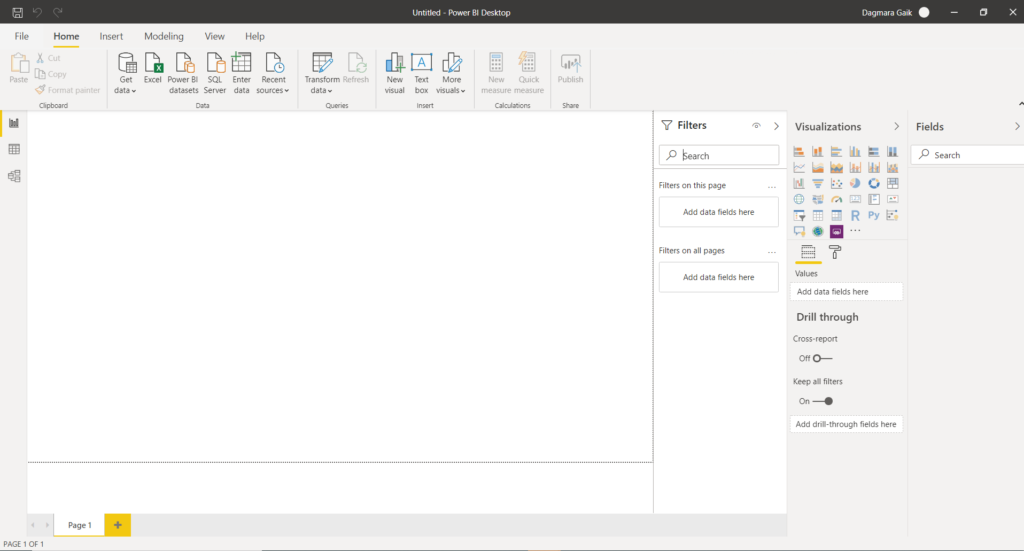
Task: Select the funnel chart visual
Action: pos(818,183)
